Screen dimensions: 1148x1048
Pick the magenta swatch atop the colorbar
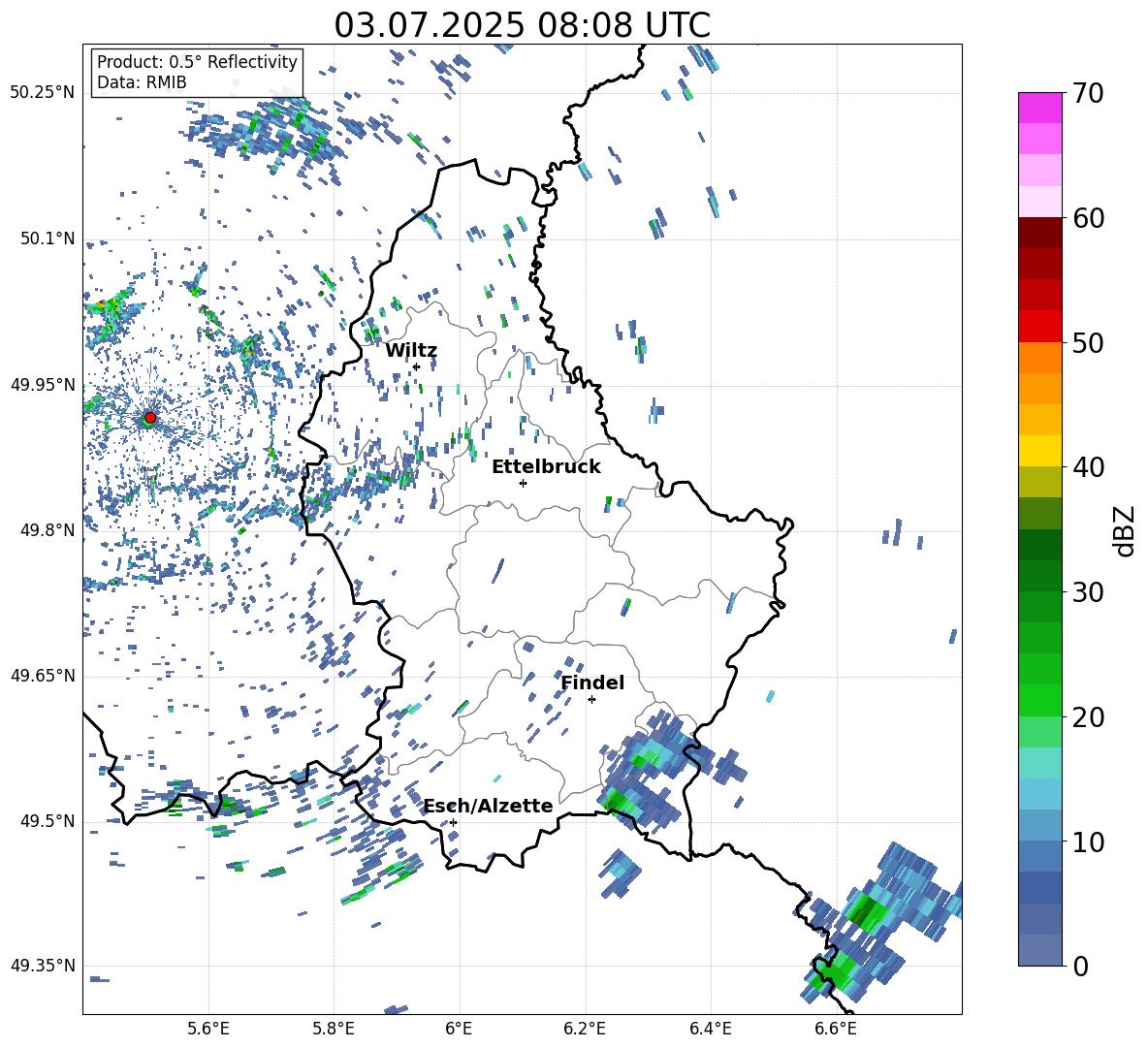[1039, 109]
